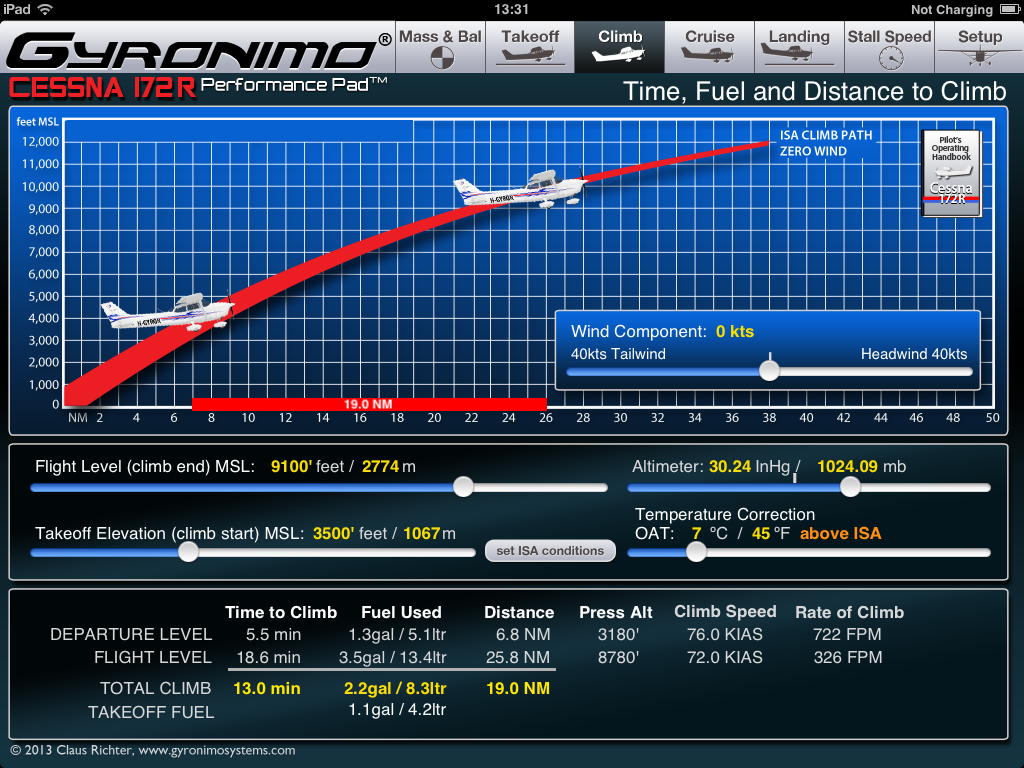The image size is (1024, 768).
Task: Open the Mass & Bal tab
Action: [440, 47]
